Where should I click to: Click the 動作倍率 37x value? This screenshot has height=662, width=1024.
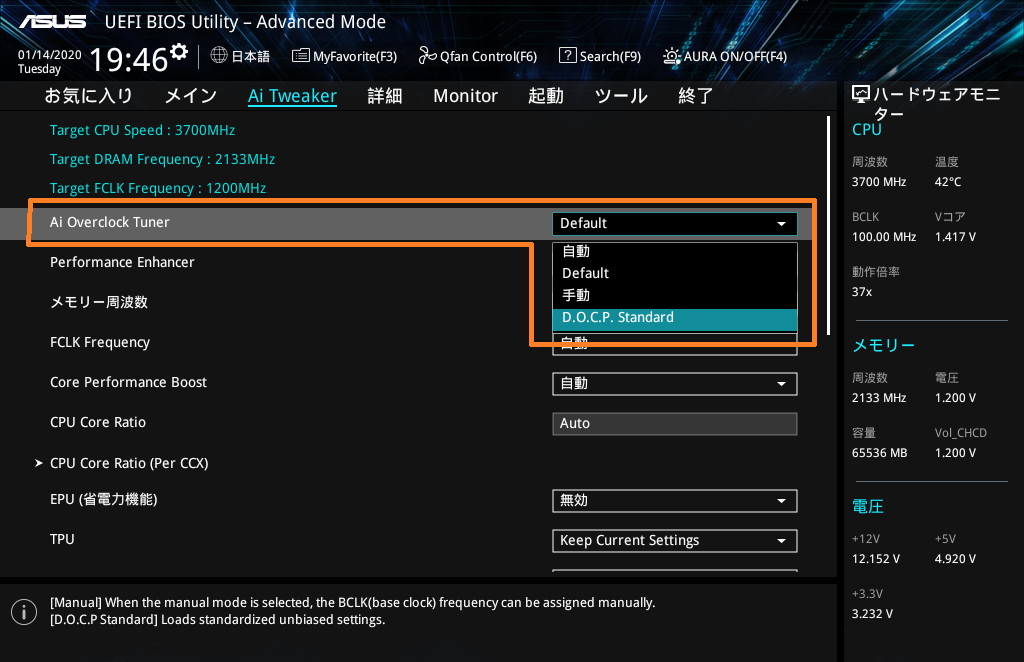(x=862, y=292)
